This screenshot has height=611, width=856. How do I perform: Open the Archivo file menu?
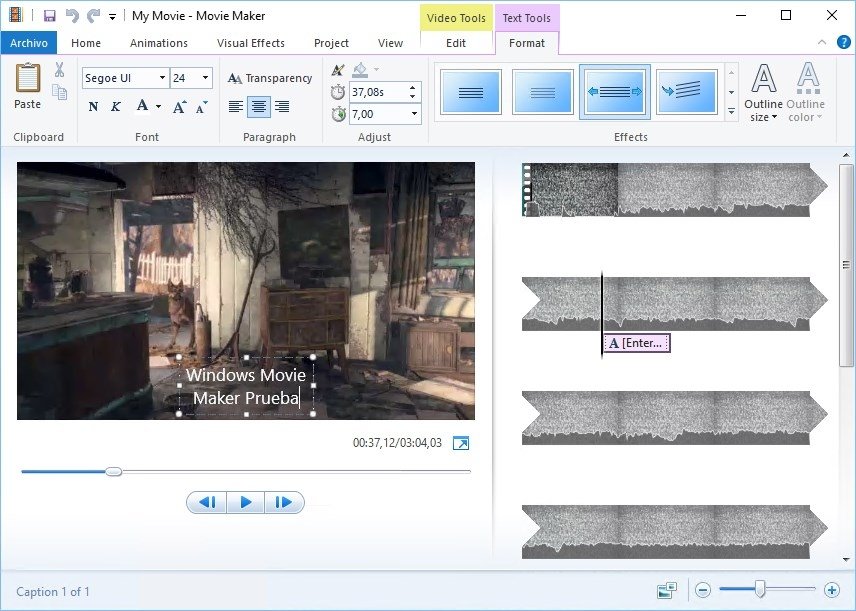[28, 43]
